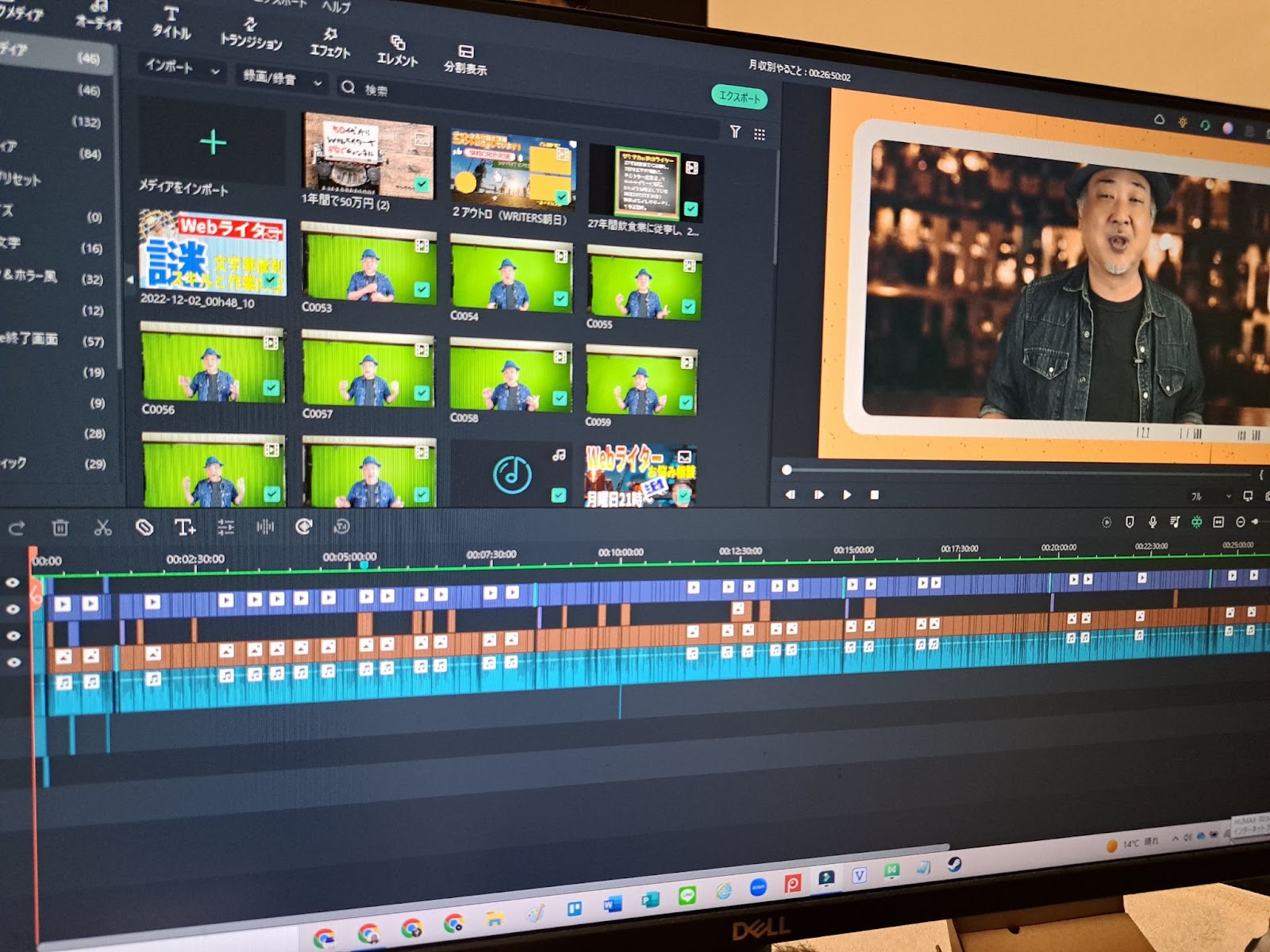The height and width of the screenshot is (952, 1270).
Task: Toggle the green auto-snap icon
Action: (1196, 521)
